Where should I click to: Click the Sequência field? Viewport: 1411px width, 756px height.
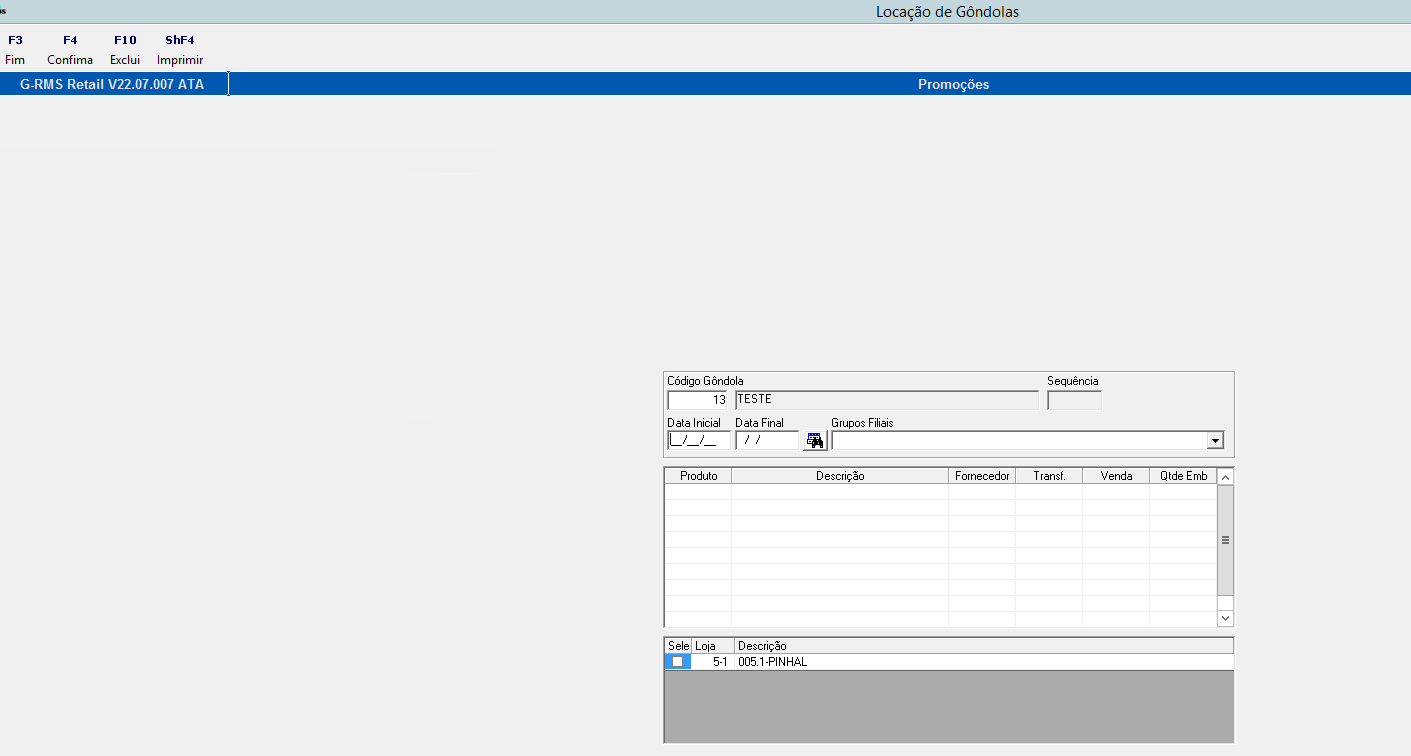[x=1074, y=400]
